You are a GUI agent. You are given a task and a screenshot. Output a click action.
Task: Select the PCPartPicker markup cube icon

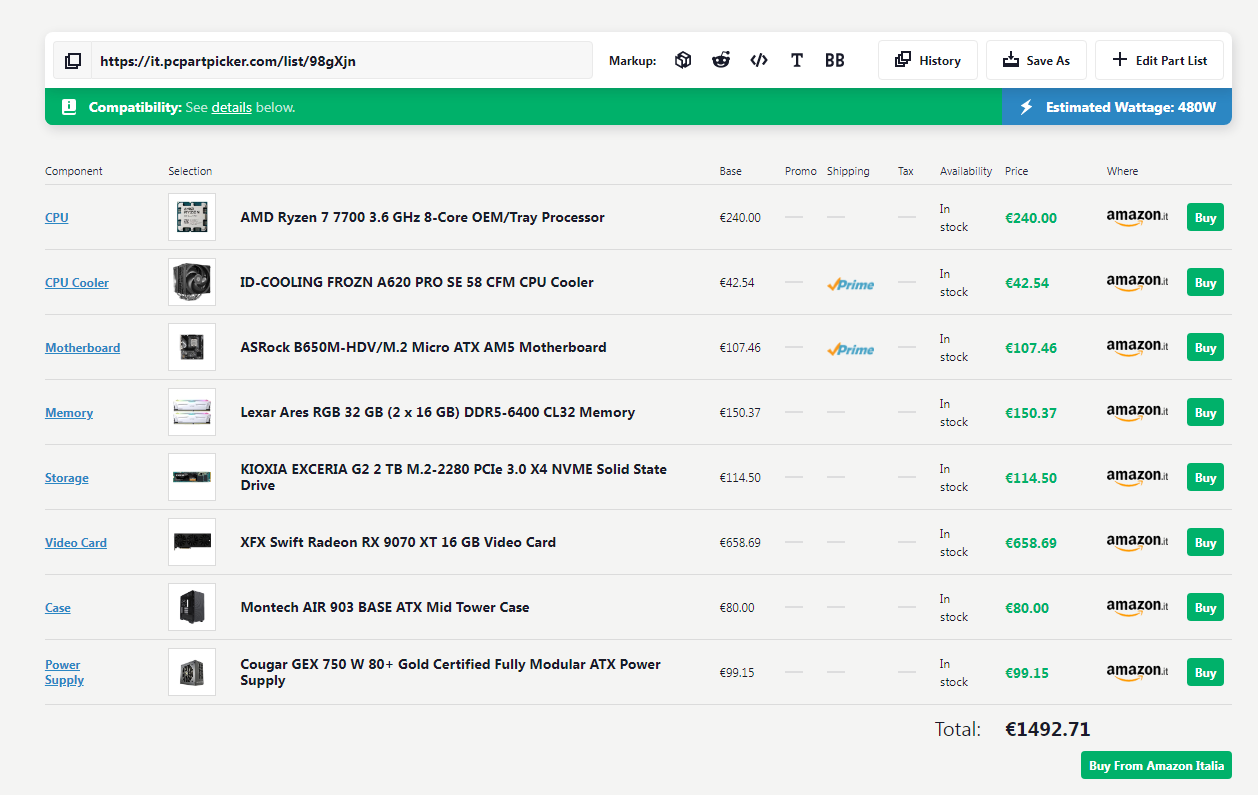click(683, 60)
